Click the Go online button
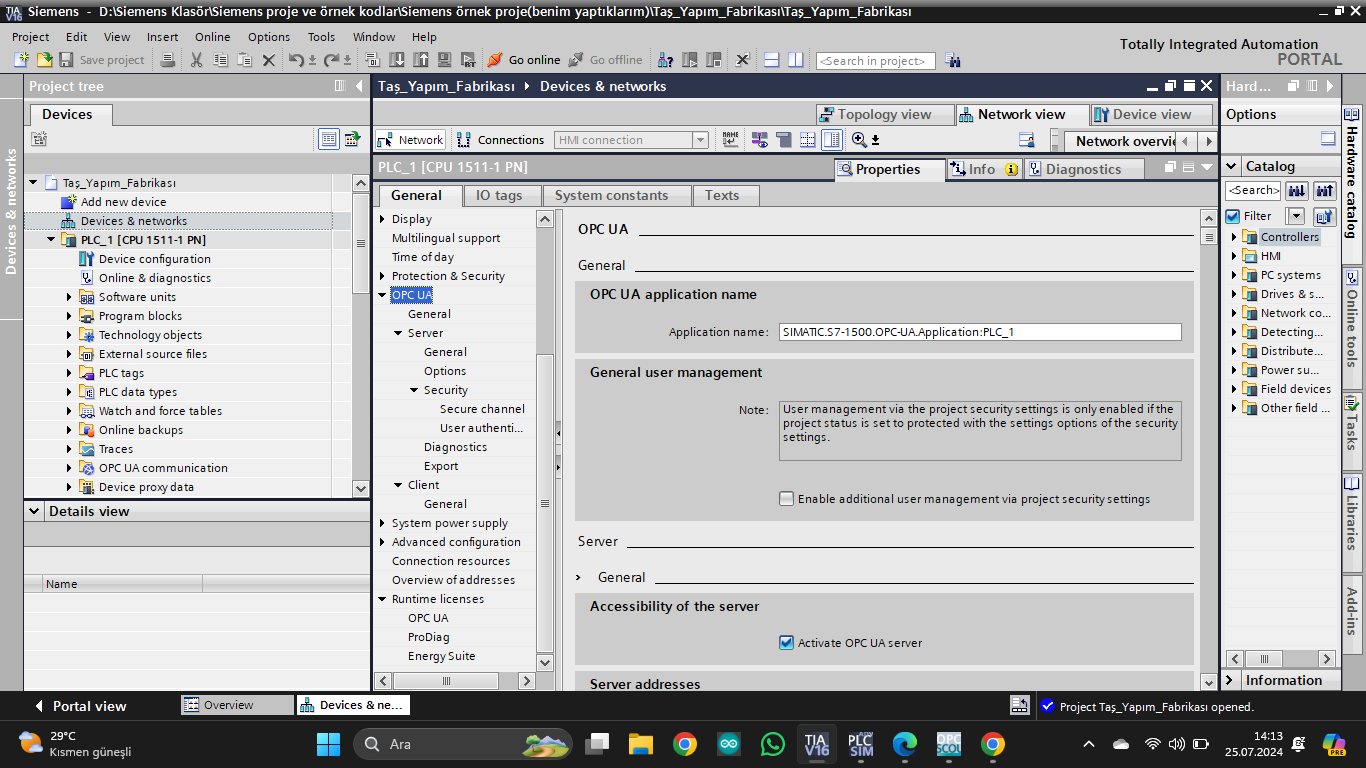This screenshot has height=768, width=1366. (524, 60)
